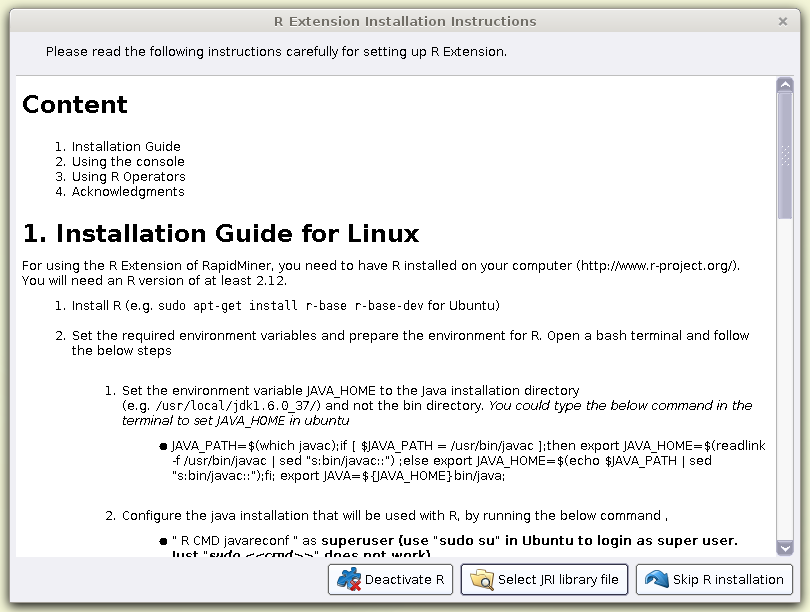Click the blue arrow icon on Skip R installation
The height and width of the screenshot is (612, 810).
[657, 579]
